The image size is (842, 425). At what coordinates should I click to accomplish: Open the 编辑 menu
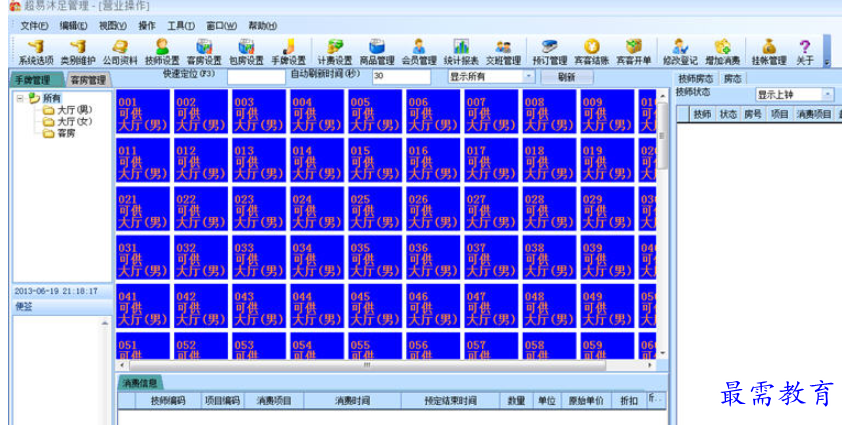74,26
